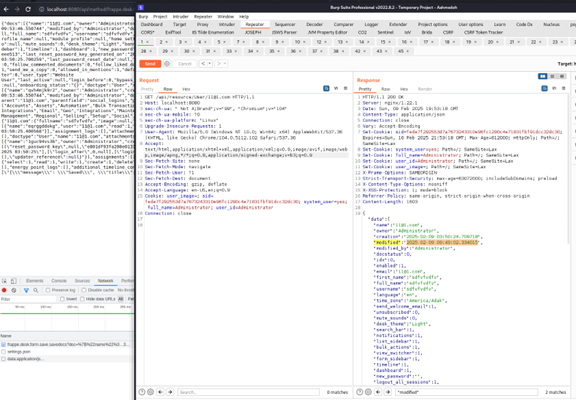
Task: Check the Disable cache checkbox
Action: pos(84,290)
